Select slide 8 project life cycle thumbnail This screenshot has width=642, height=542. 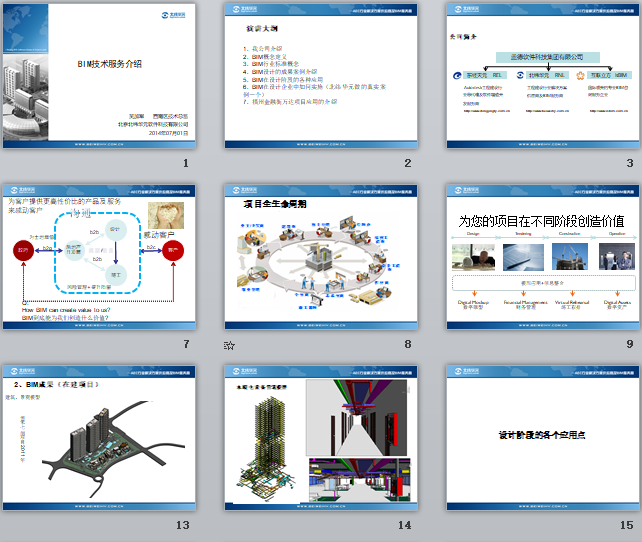tap(321, 257)
